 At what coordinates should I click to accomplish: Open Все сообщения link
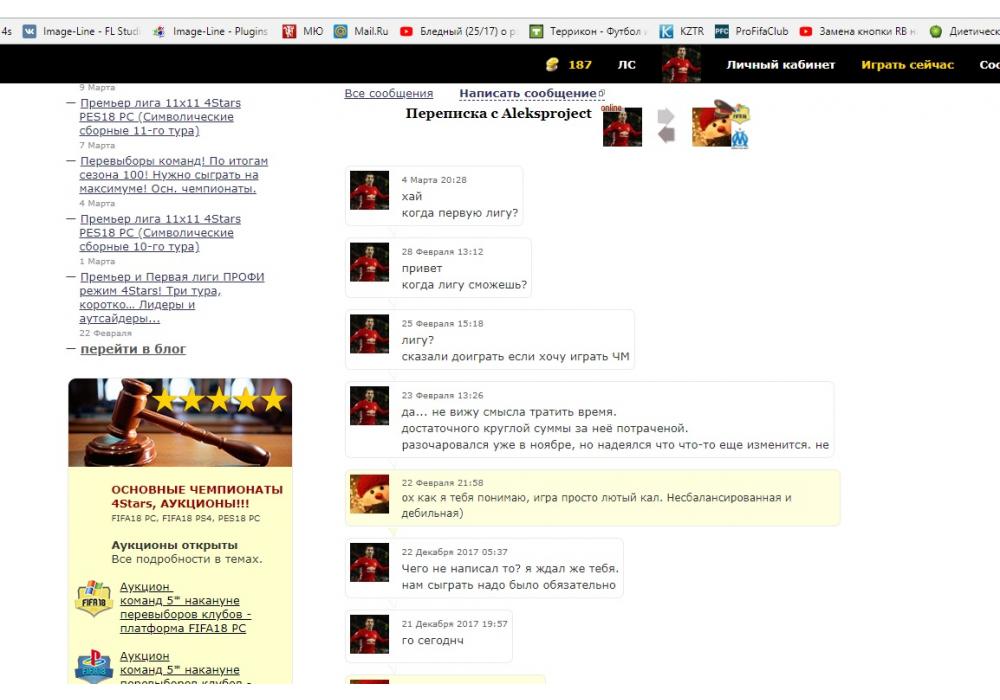388,94
